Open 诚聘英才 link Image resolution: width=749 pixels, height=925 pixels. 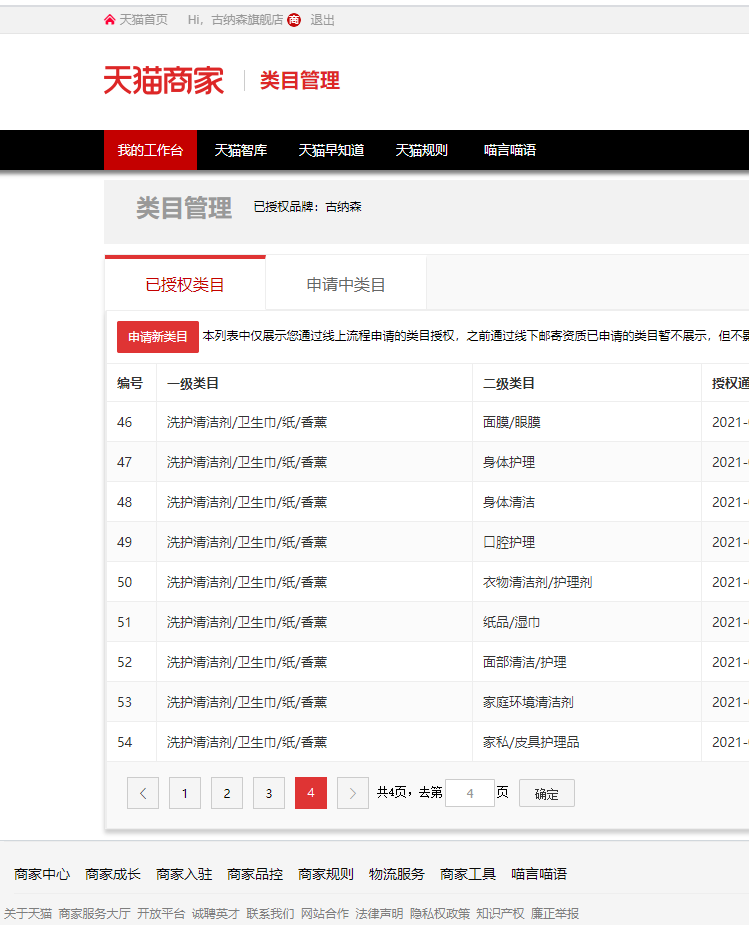click(x=215, y=913)
